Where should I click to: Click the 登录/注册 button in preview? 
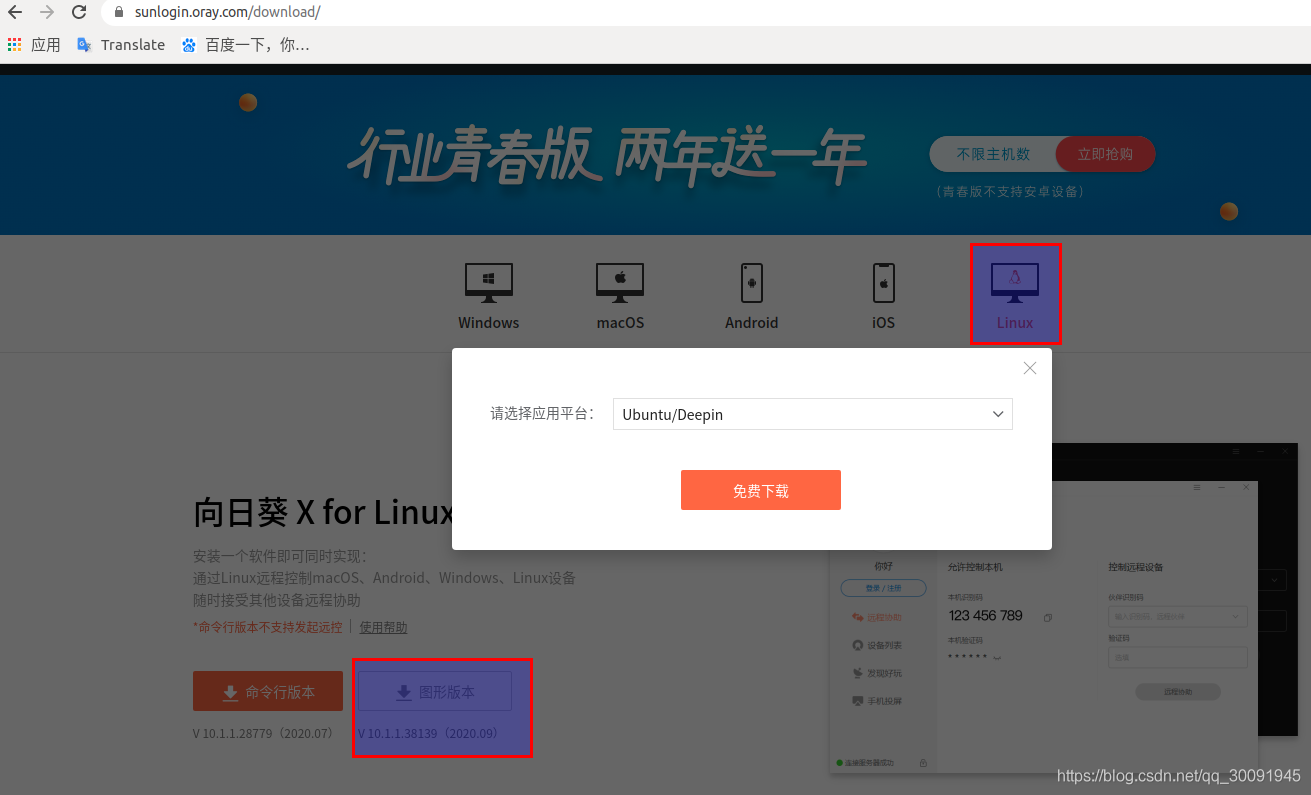tap(883, 588)
